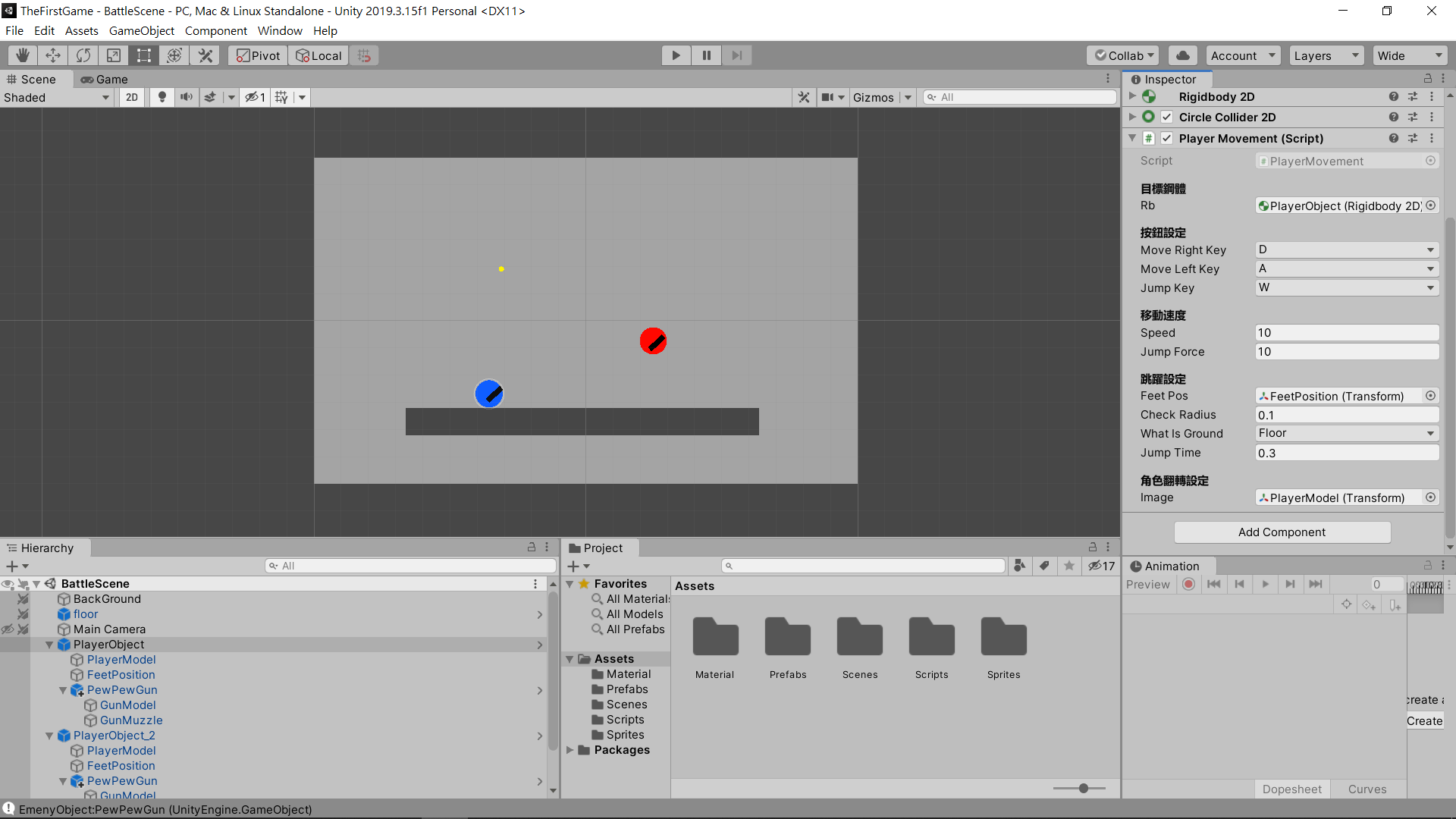This screenshot has height=819, width=1456.
Task: Enable animation record button
Action: tap(1189, 584)
